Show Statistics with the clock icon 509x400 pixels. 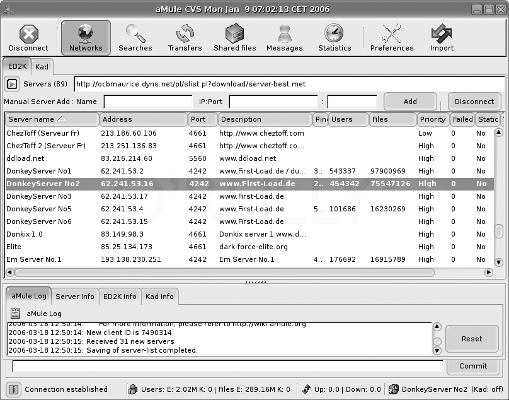[335, 38]
